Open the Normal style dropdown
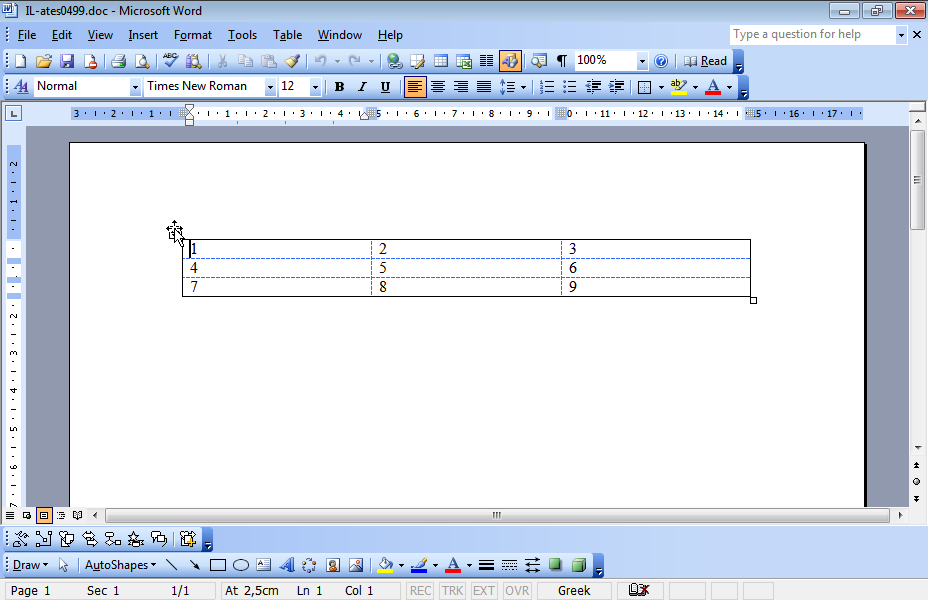 [135, 87]
